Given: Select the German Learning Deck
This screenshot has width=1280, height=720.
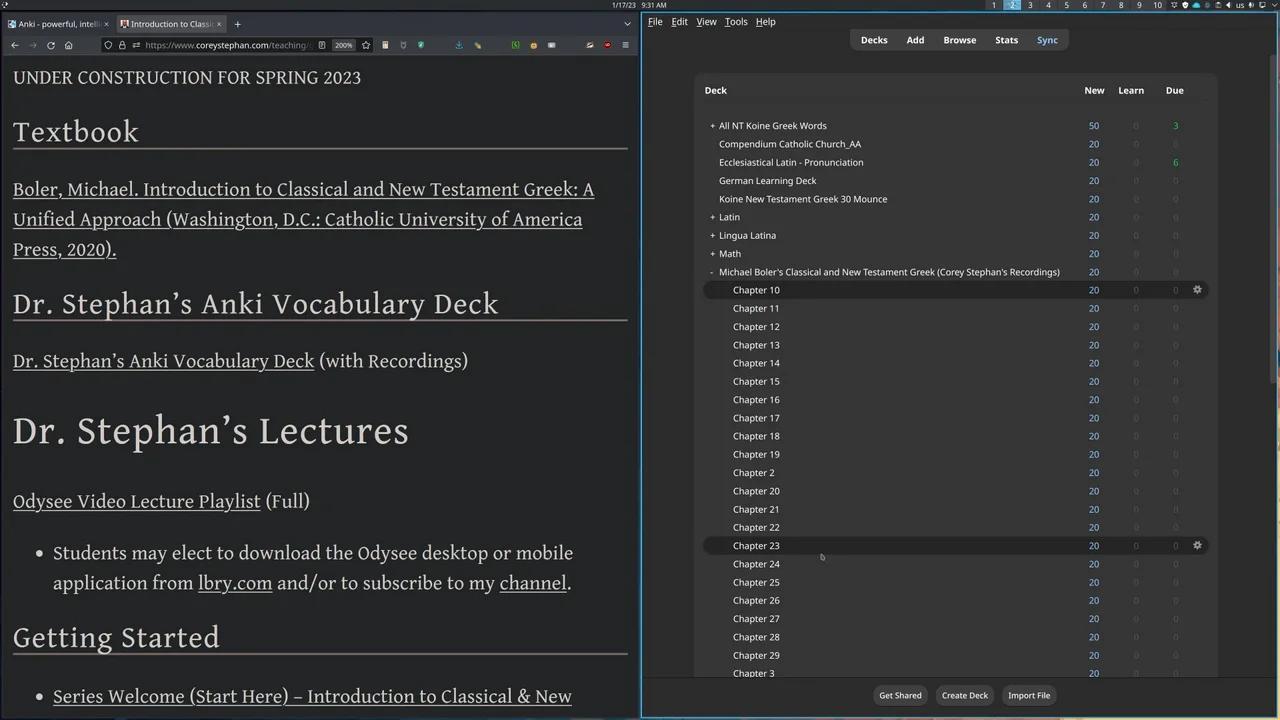Looking at the screenshot, I should [x=767, y=180].
